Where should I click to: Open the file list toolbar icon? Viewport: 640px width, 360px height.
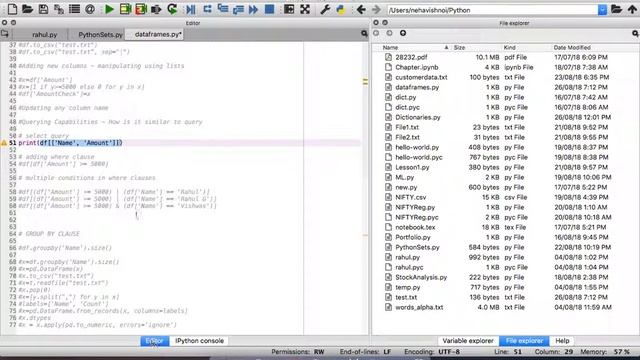[74, 9]
